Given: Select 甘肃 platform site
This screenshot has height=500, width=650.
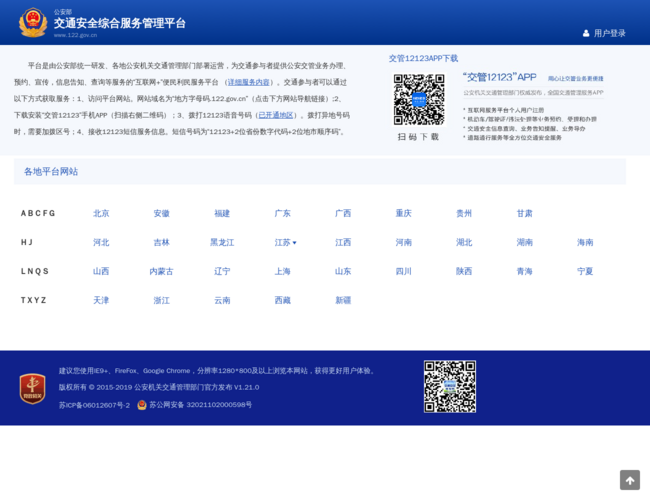Looking at the screenshot, I should coord(524,213).
